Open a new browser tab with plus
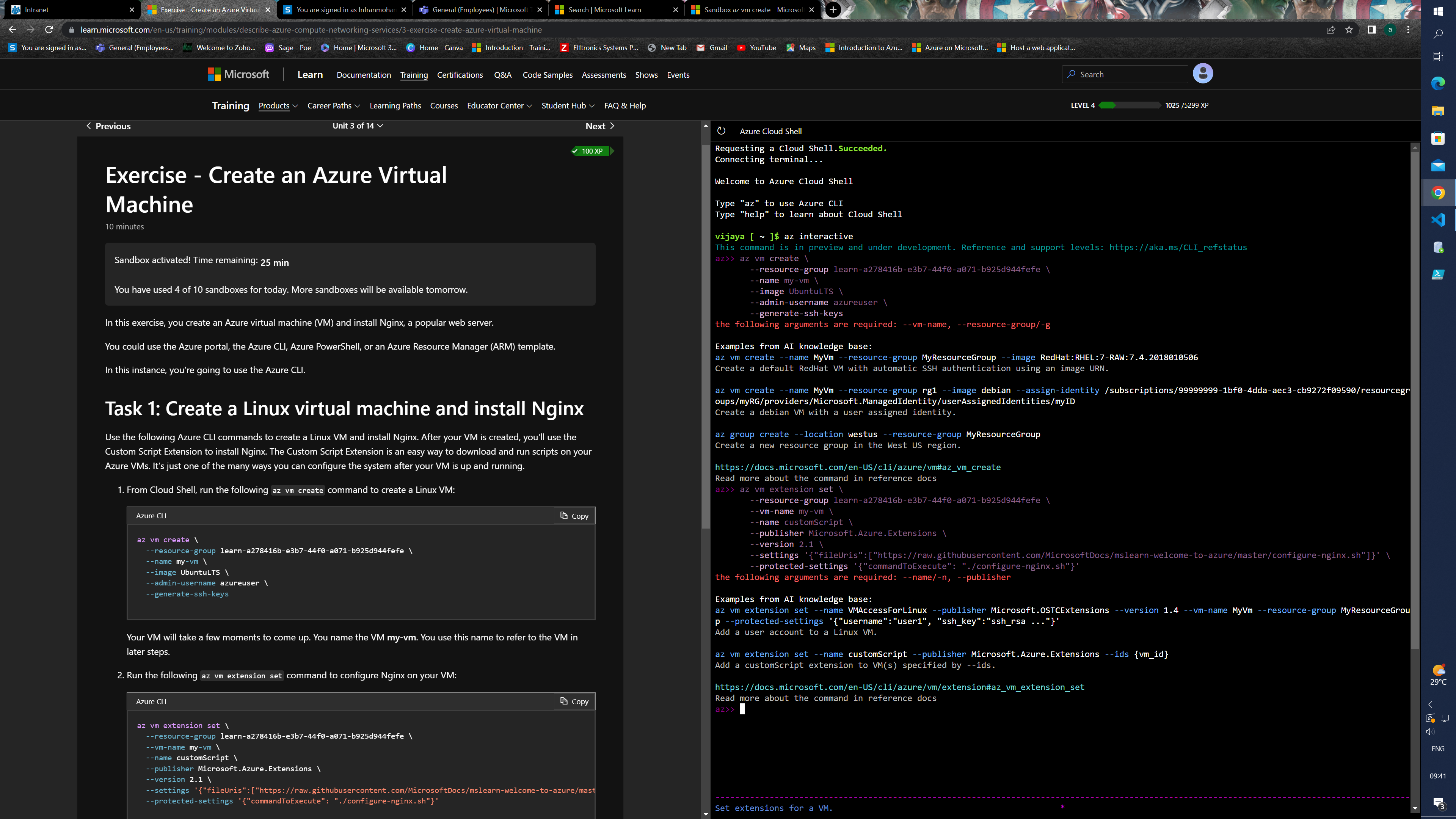This screenshot has width=1456, height=819. pos(833,9)
